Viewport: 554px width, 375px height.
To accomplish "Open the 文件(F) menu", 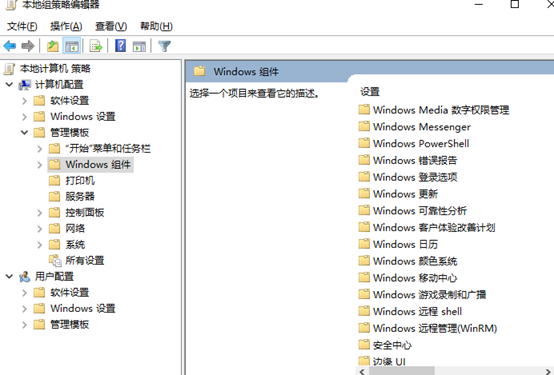I will pyautogui.click(x=22, y=27).
